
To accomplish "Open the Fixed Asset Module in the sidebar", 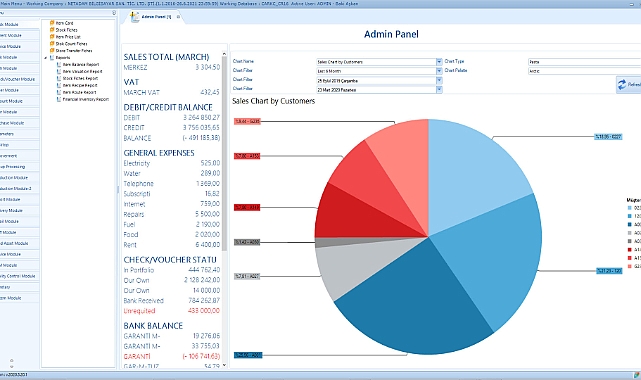I will click(x=19, y=243).
